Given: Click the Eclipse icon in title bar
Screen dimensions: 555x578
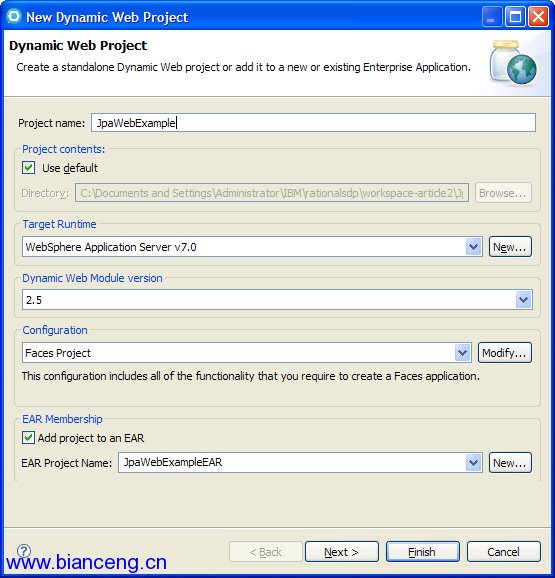Looking at the screenshot, I should click(14, 17).
